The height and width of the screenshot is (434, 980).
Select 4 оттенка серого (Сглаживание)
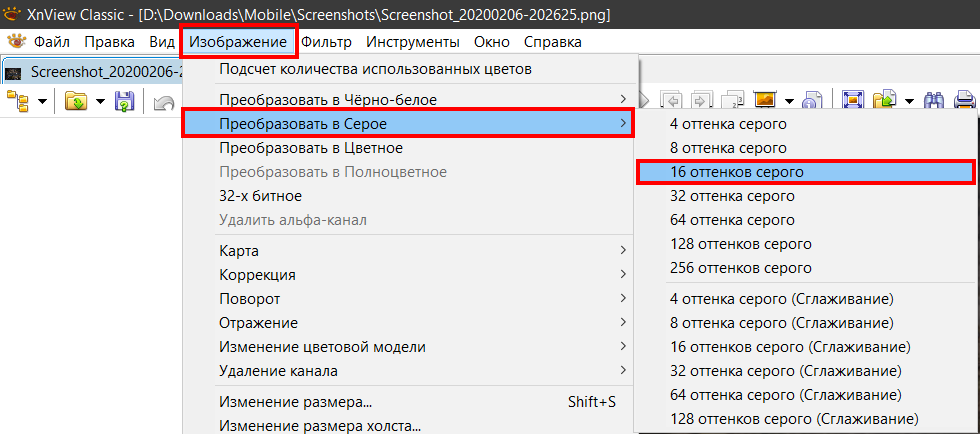(x=806, y=299)
